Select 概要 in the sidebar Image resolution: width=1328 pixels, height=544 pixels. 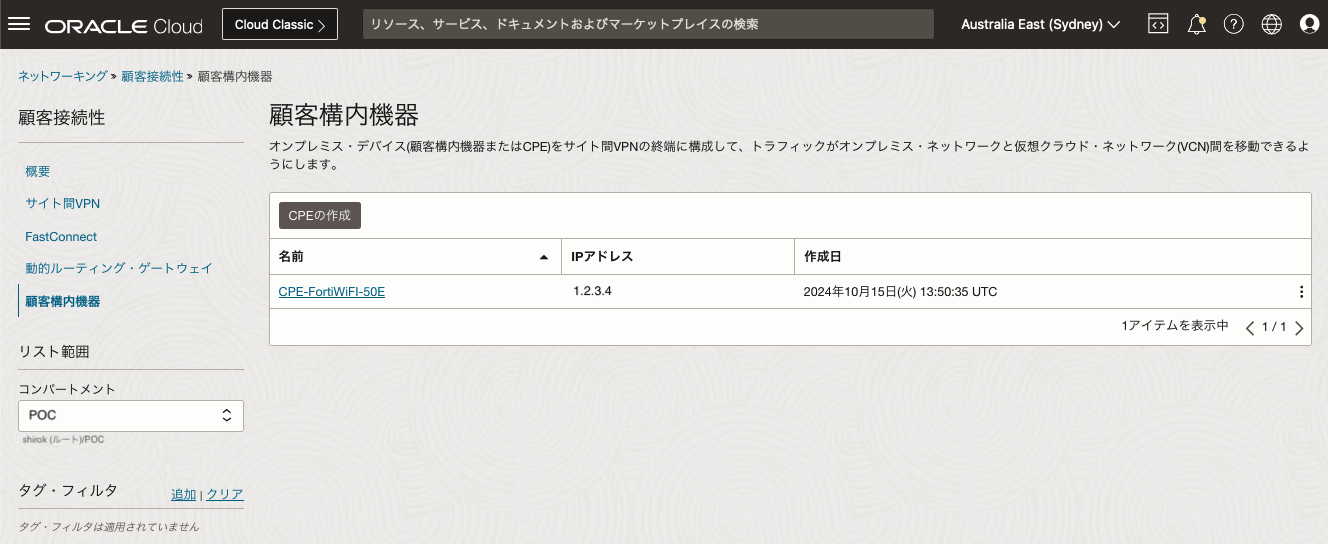pos(38,172)
